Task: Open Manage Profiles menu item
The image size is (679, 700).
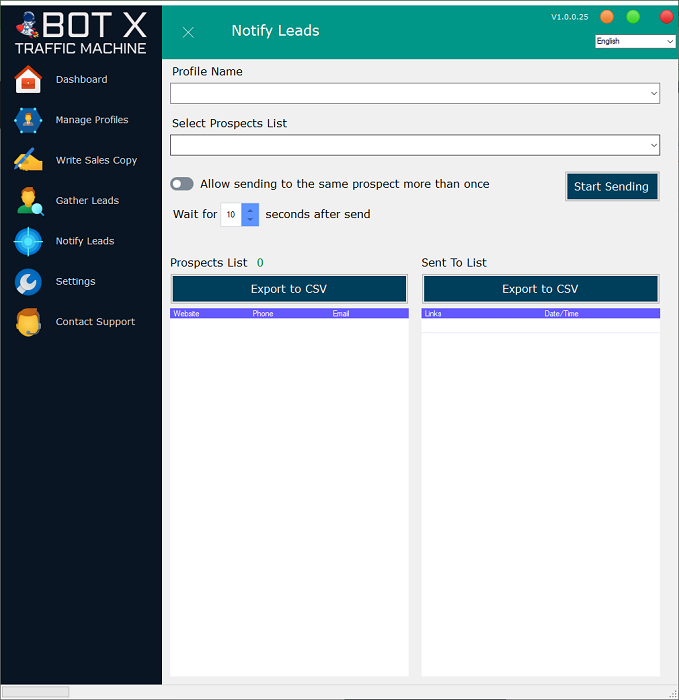Action: point(92,120)
